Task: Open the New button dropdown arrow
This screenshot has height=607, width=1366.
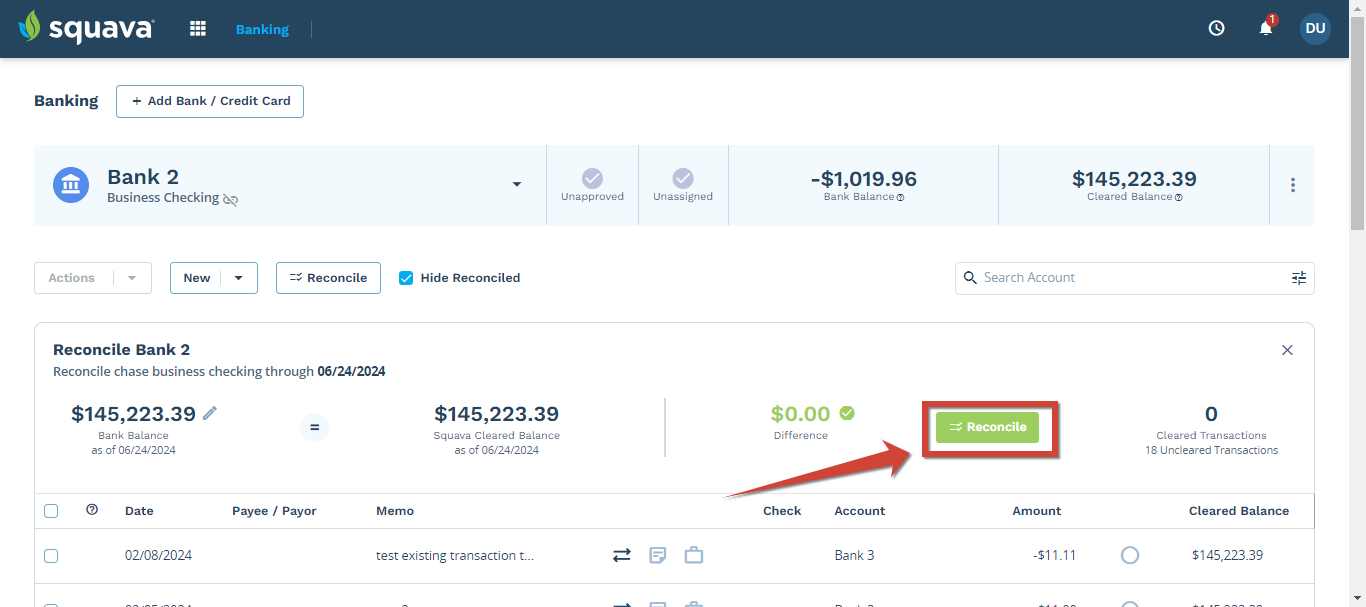Action: [x=239, y=278]
